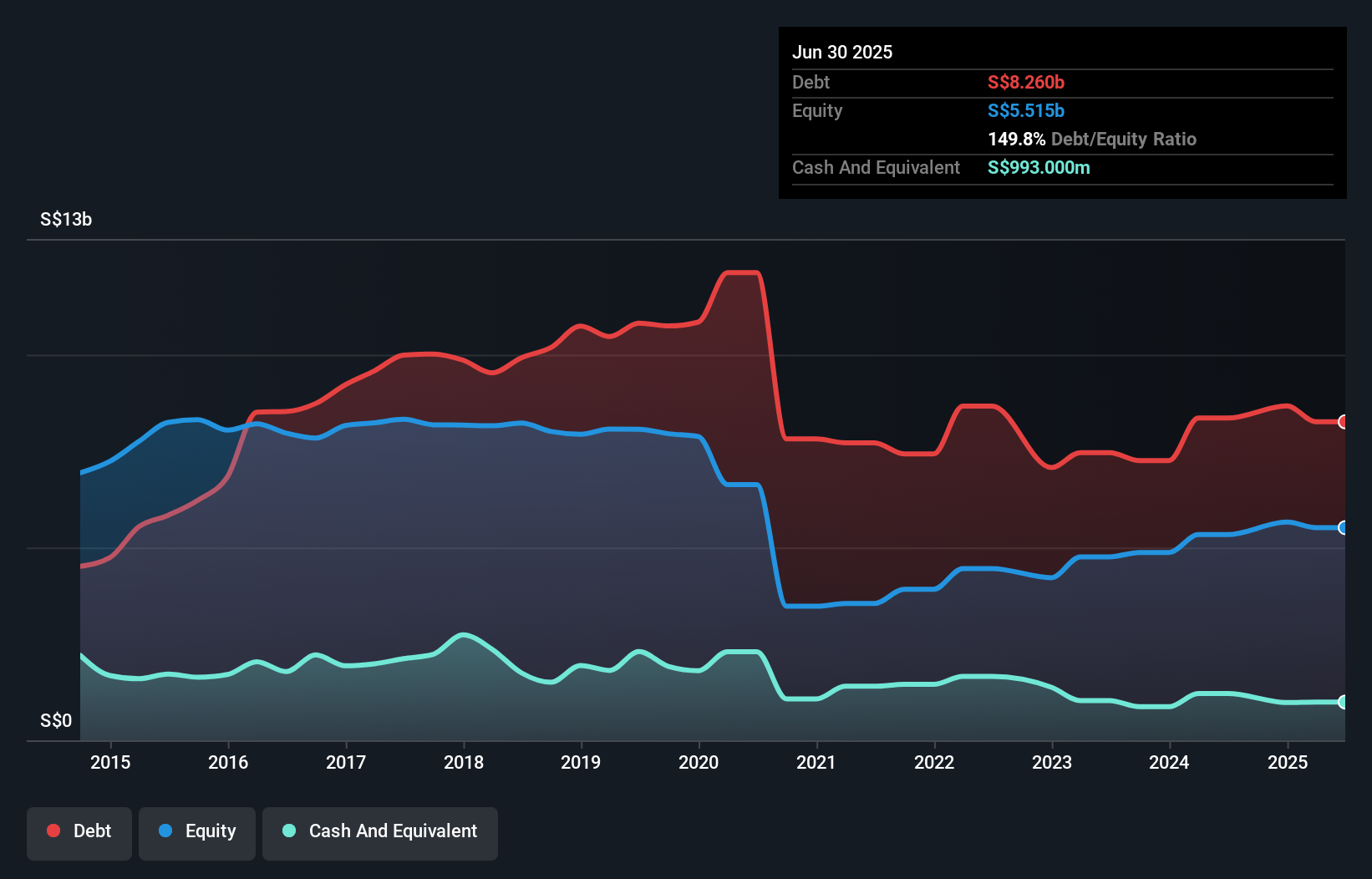Click the red Debt legend dot icon
The height and width of the screenshot is (879, 1372).
point(52,831)
